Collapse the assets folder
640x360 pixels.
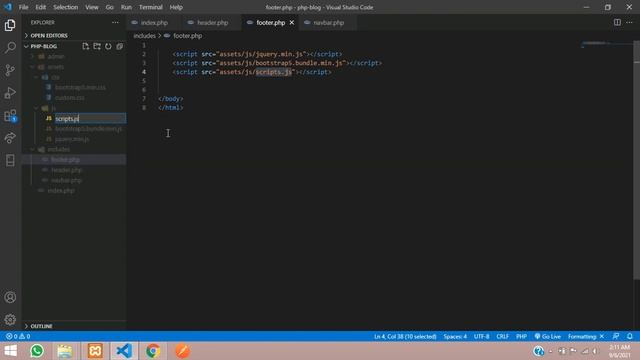pyautogui.click(x=56, y=67)
